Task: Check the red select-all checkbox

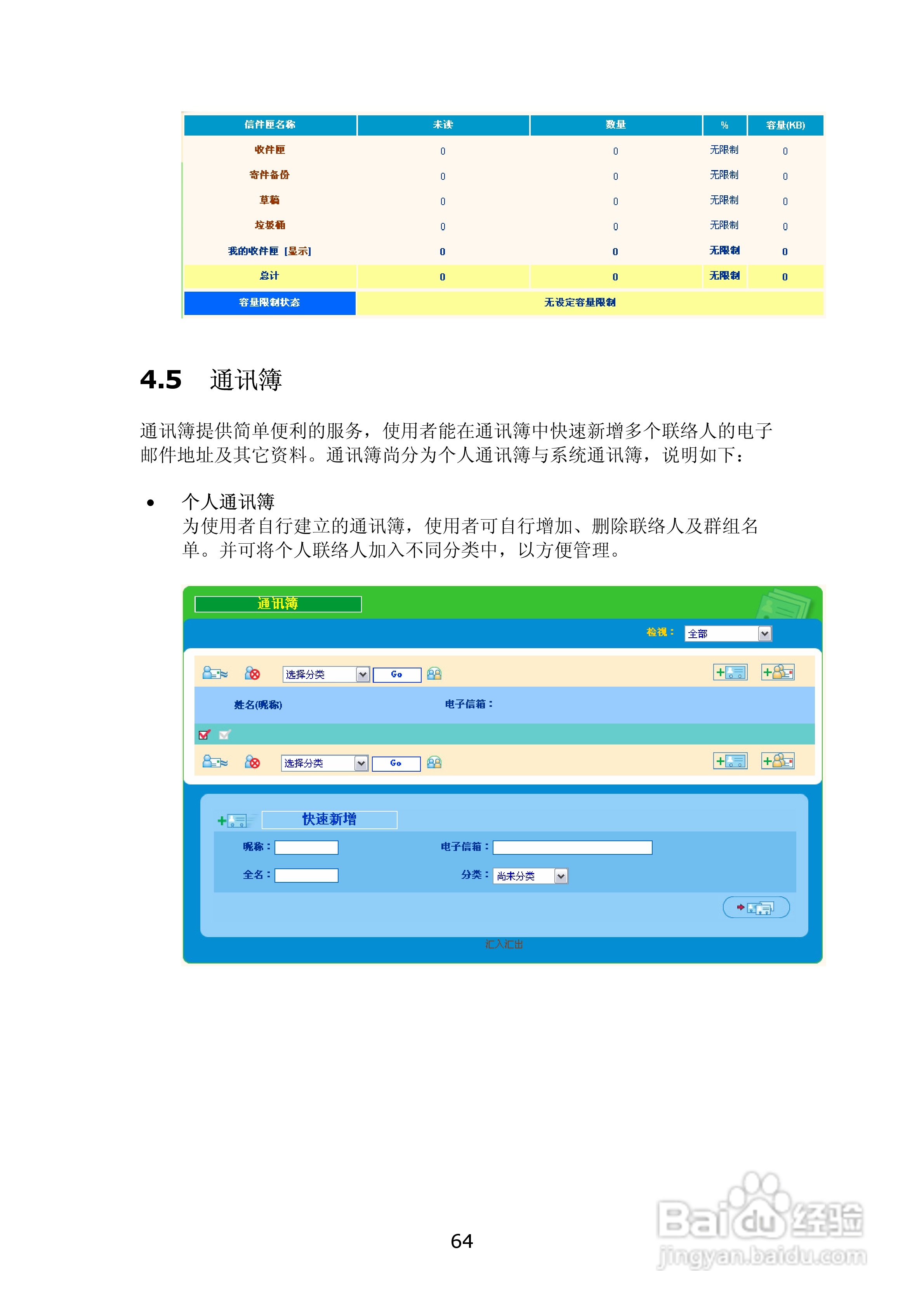Action: (204, 735)
